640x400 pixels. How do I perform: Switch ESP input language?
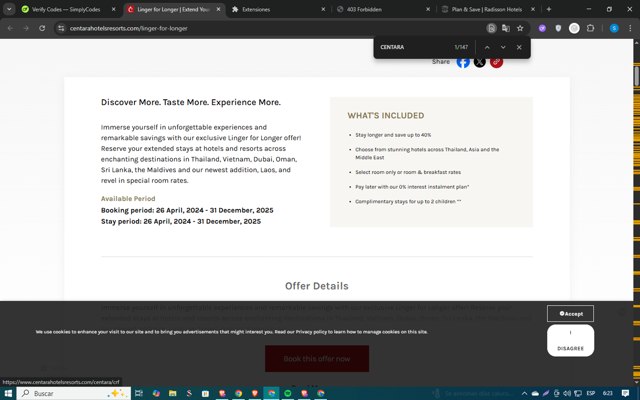tap(591, 393)
